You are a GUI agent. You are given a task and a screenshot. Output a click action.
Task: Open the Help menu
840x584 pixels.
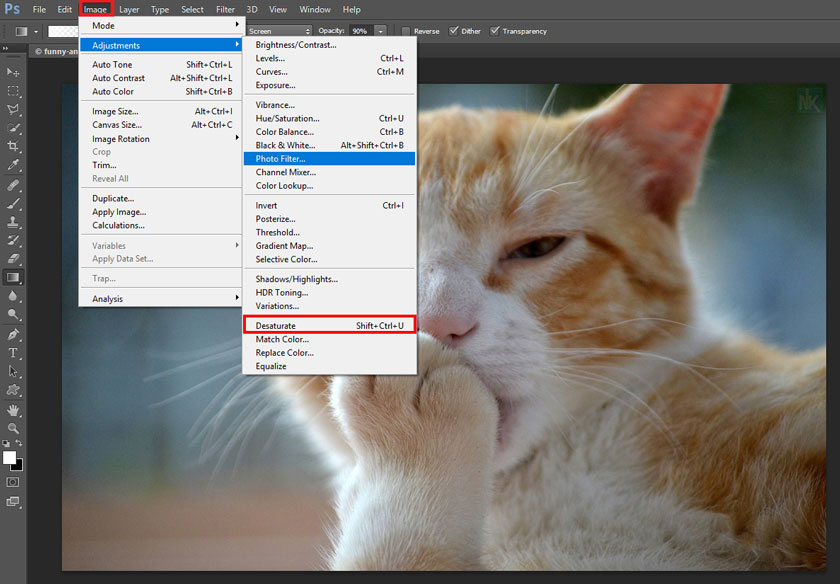pos(351,10)
